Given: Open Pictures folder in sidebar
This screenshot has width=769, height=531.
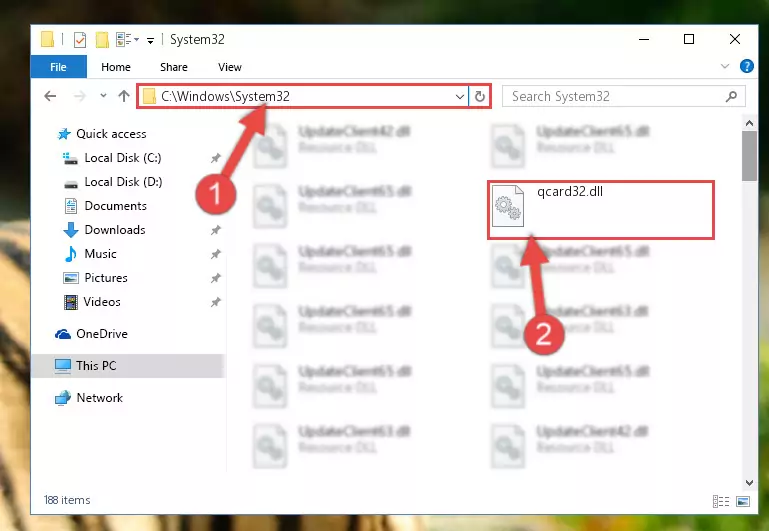Looking at the screenshot, I should tap(106, 278).
